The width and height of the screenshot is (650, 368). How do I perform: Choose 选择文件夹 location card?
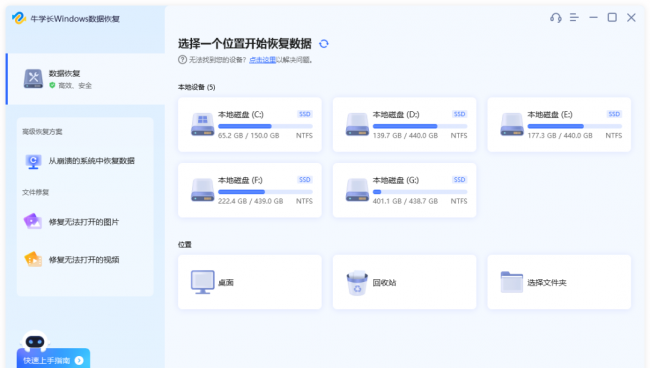[x=559, y=282]
